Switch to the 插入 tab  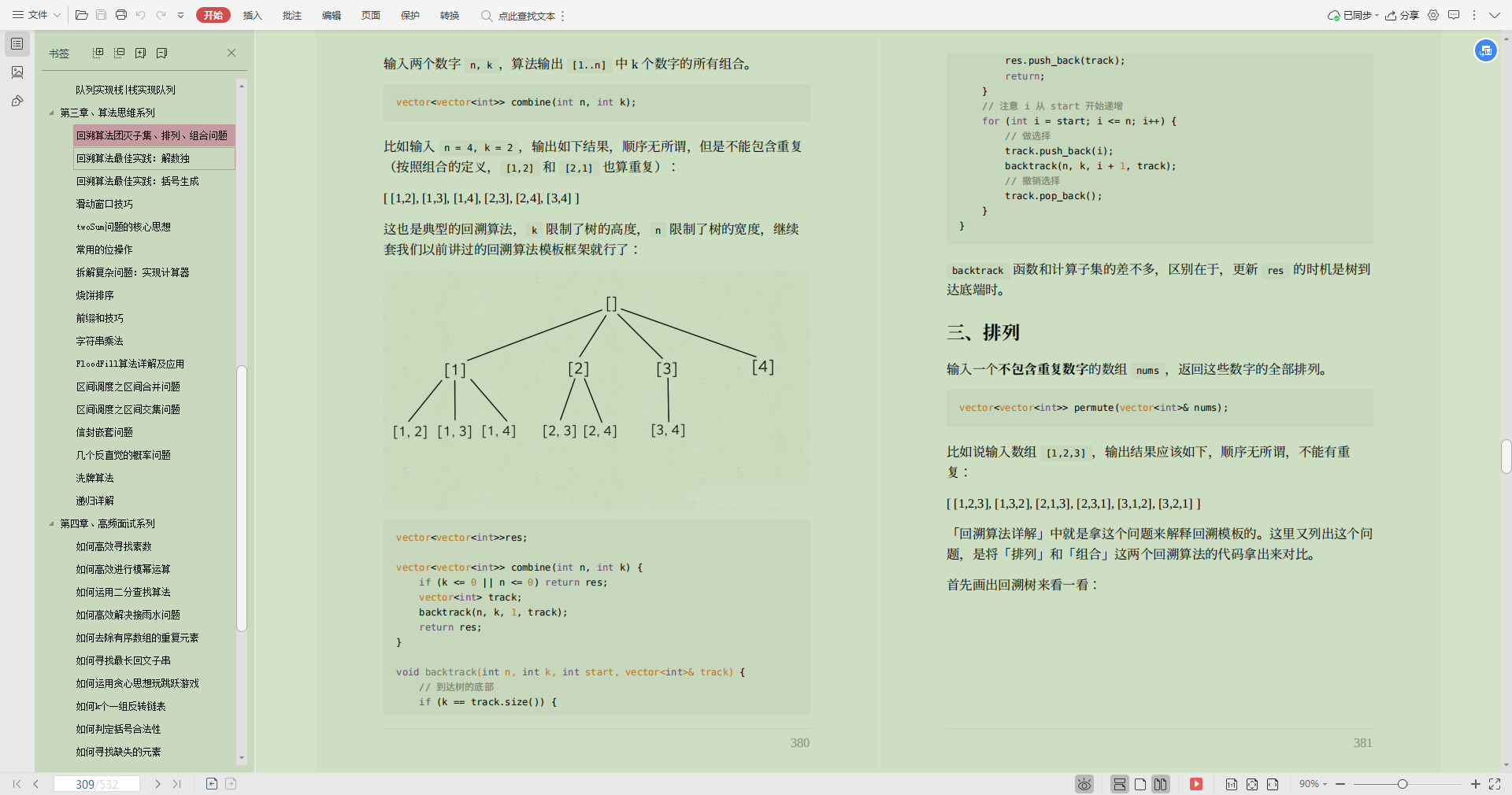pyautogui.click(x=252, y=15)
